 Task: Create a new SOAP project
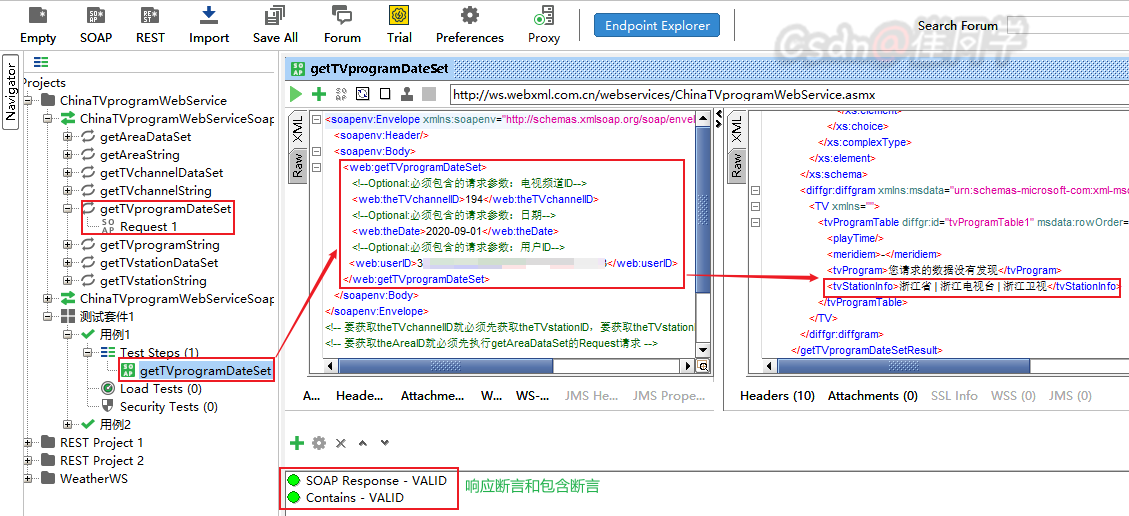(96, 25)
